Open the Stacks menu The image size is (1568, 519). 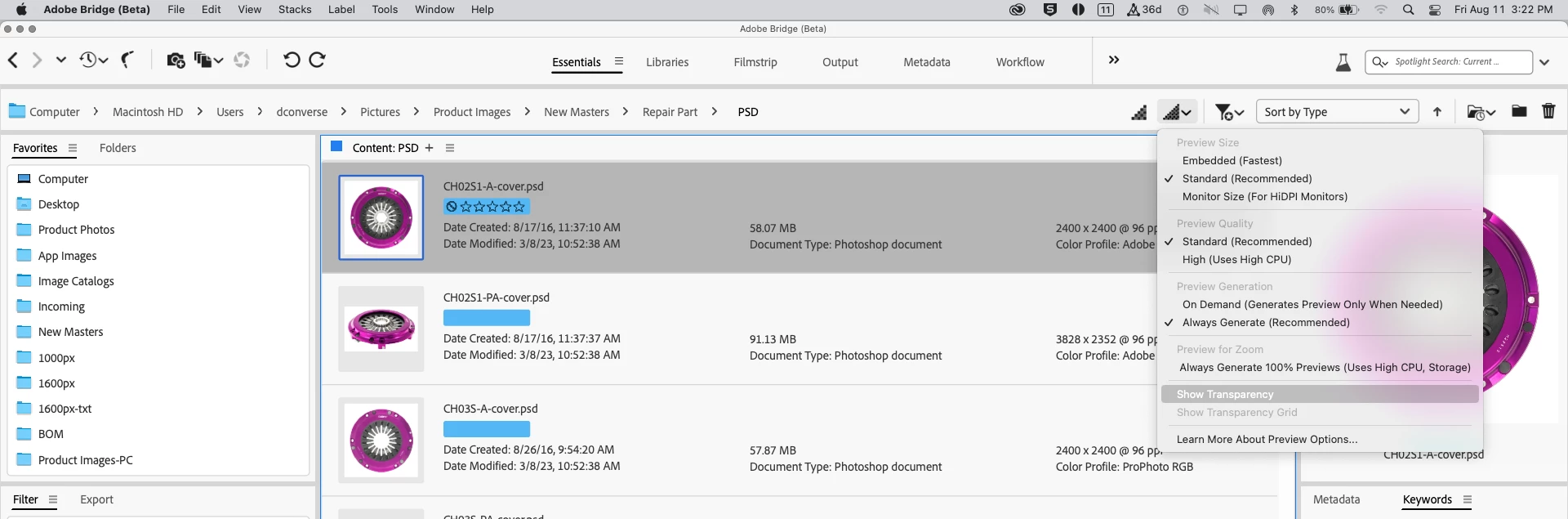(x=295, y=10)
